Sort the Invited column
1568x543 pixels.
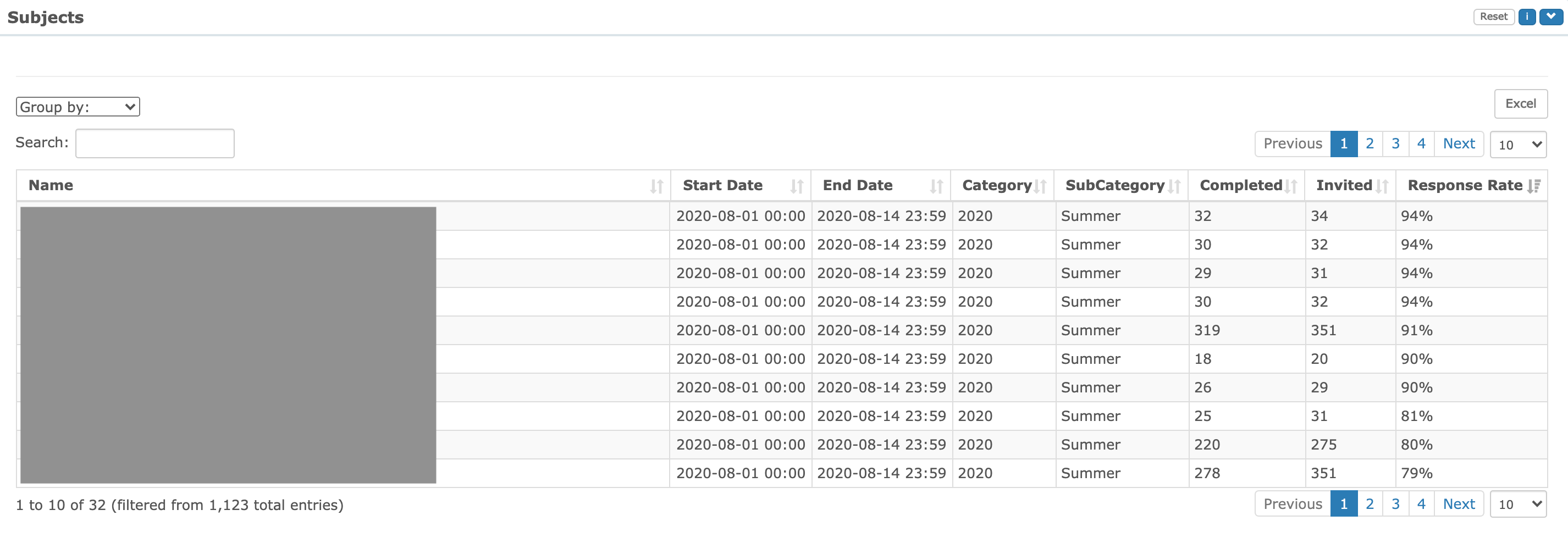pyautogui.click(x=1383, y=187)
